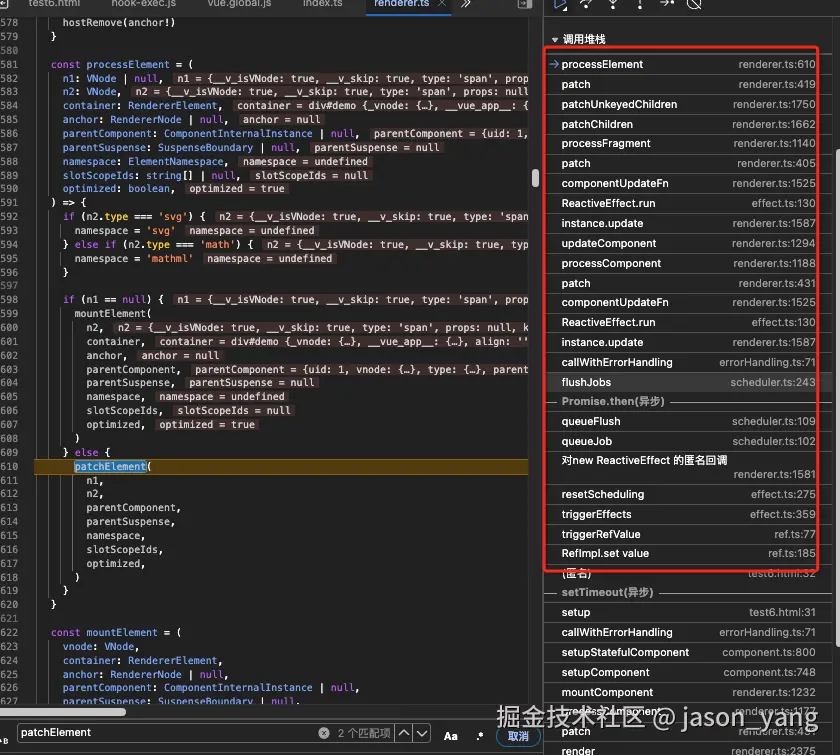Select the setup frame at test6.html:31
Image resolution: width=840 pixels, height=755 pixels.
pyautogui.click(x=688, y=612)
